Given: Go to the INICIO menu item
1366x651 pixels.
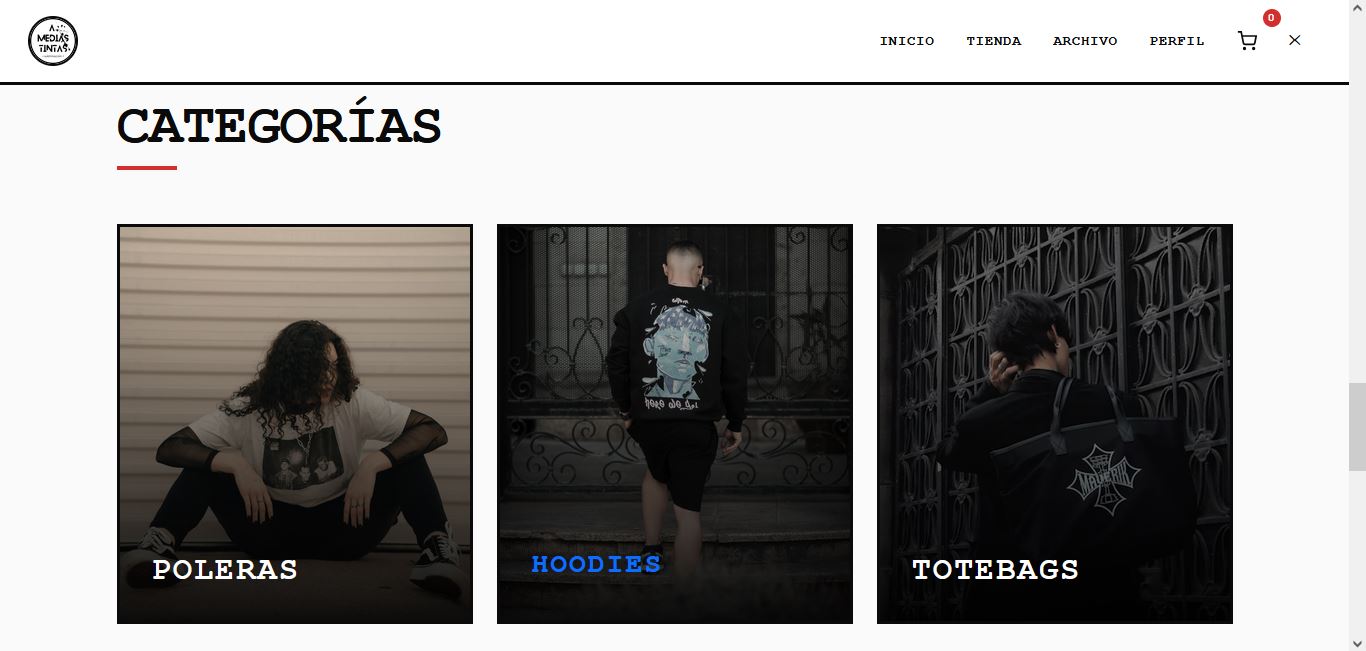Looking at the screenshot, I should click(x=907, y=41).
